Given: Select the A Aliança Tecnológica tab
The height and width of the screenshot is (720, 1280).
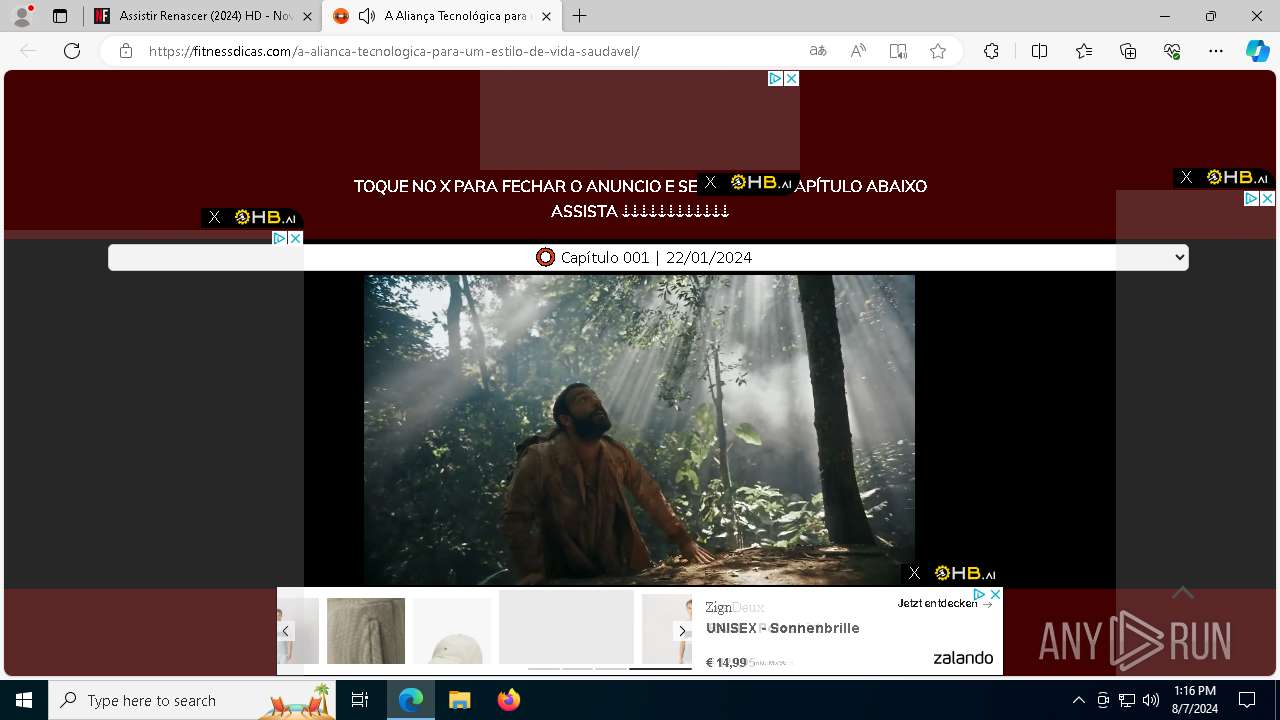Looking at the screenshot, I should pyautogui.click(x=445, y=16).
